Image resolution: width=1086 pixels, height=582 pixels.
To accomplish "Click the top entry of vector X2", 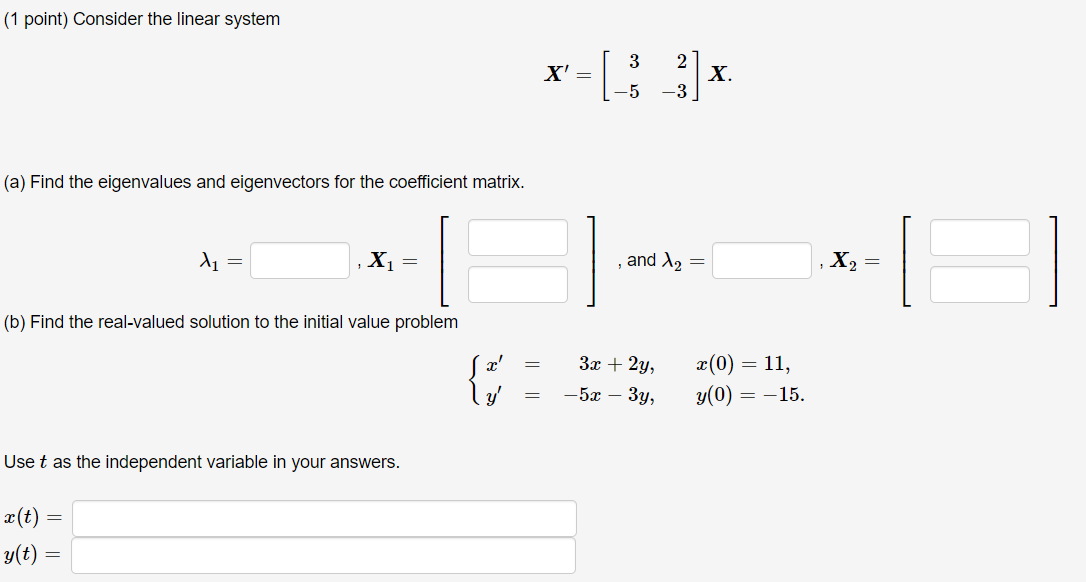I will coord(980,237).
